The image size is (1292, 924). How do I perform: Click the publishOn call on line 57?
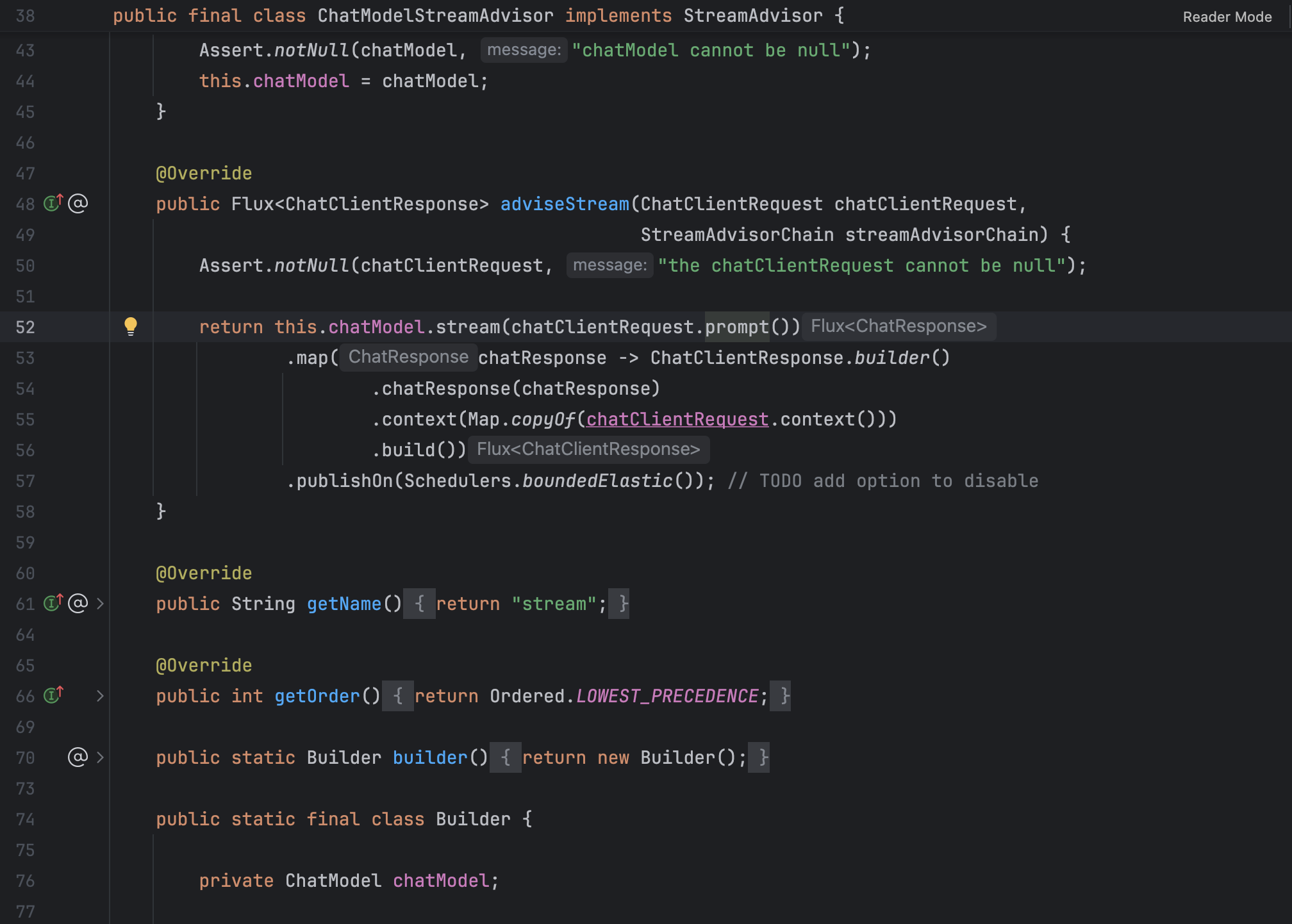[344, 481]
